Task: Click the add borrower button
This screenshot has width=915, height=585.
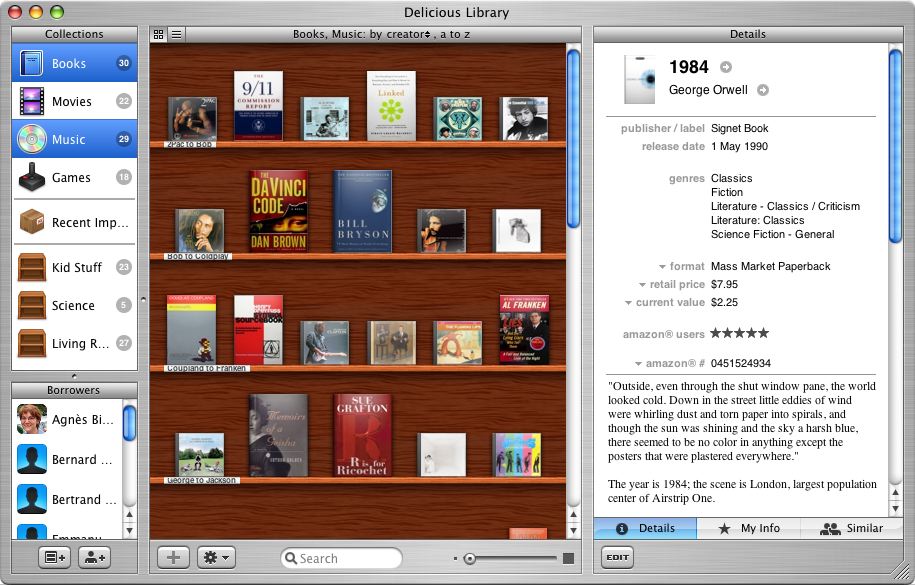Action: click(95, 558)
